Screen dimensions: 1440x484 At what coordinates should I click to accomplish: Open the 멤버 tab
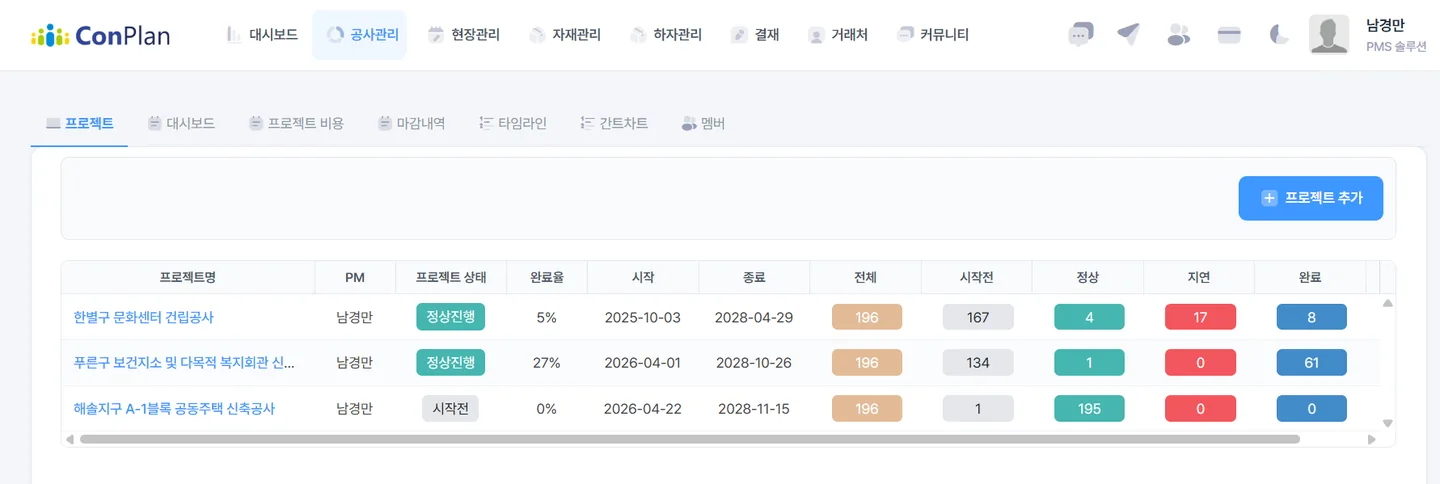703,124
